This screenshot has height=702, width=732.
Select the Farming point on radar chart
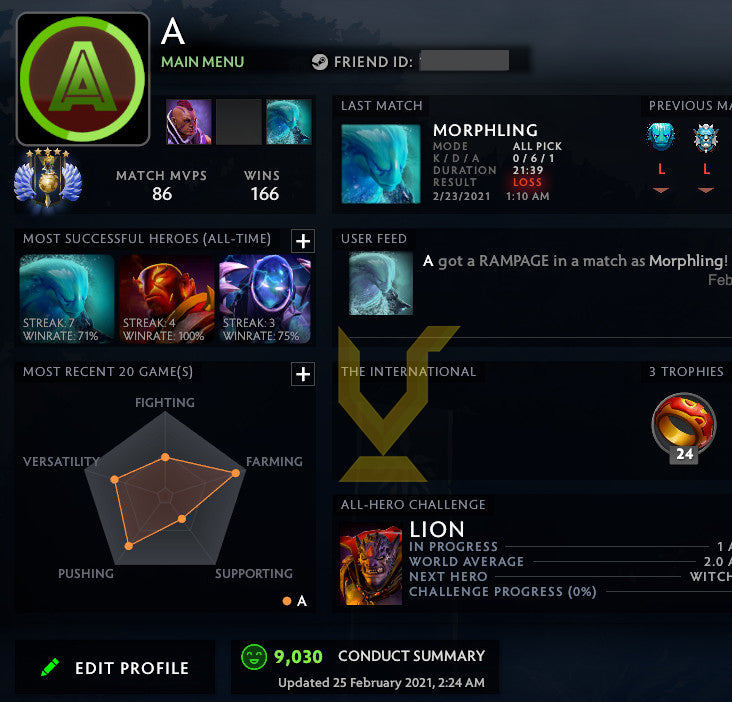236,473
